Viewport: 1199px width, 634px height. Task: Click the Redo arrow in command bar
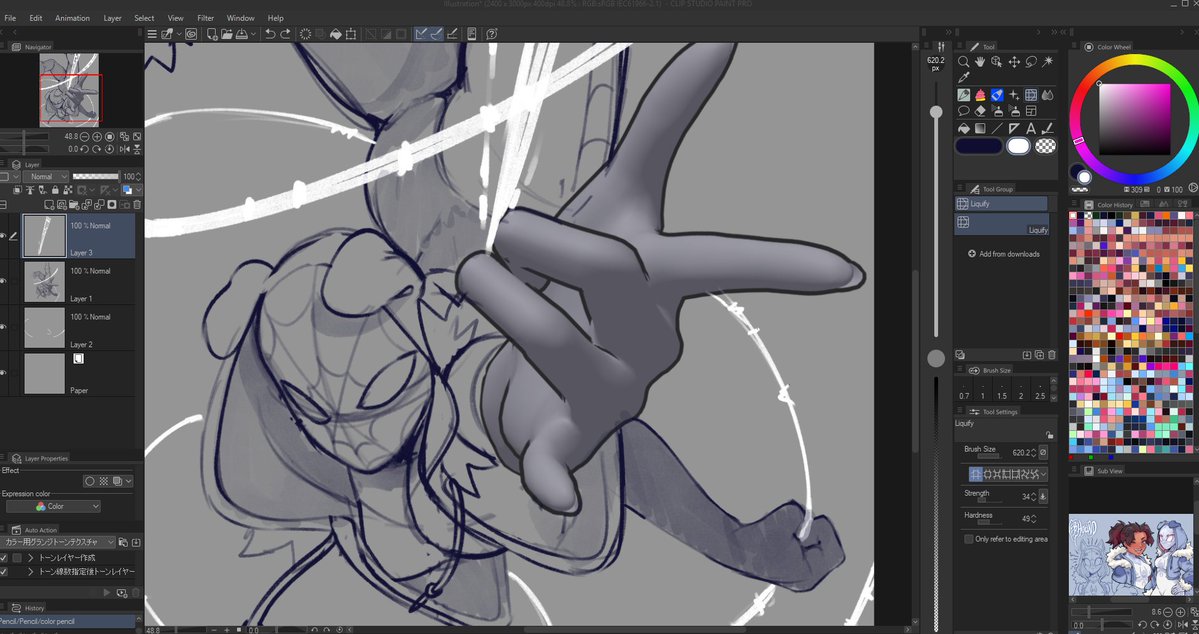pyautogui.click(x=285, y=34)
